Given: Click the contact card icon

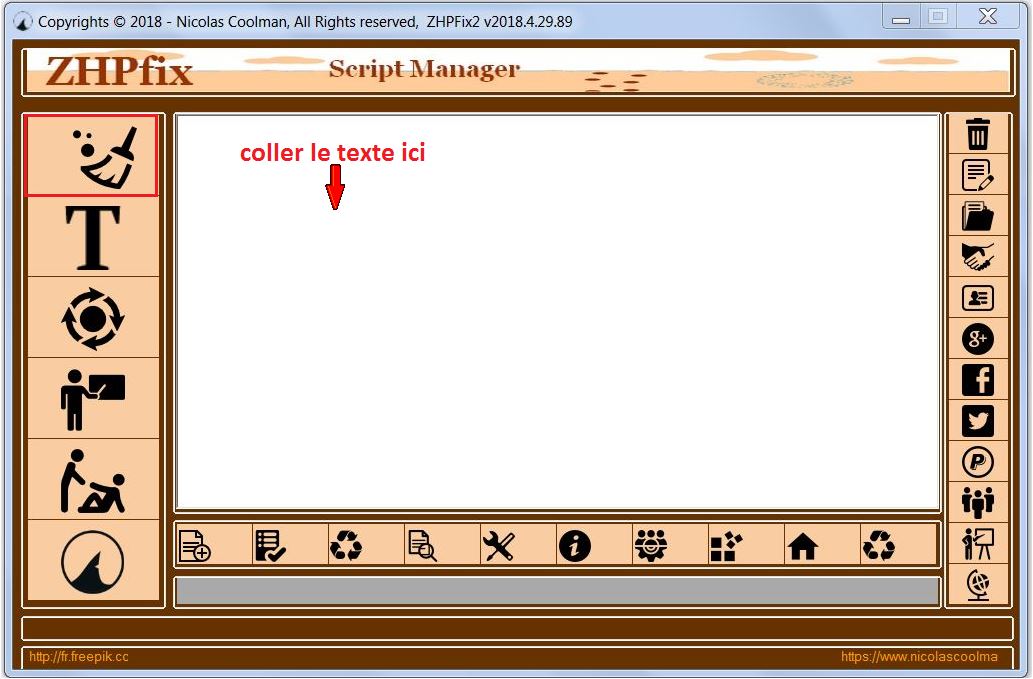Looking at the screenshot, I should pyautogui.click(x=978, y=298).
